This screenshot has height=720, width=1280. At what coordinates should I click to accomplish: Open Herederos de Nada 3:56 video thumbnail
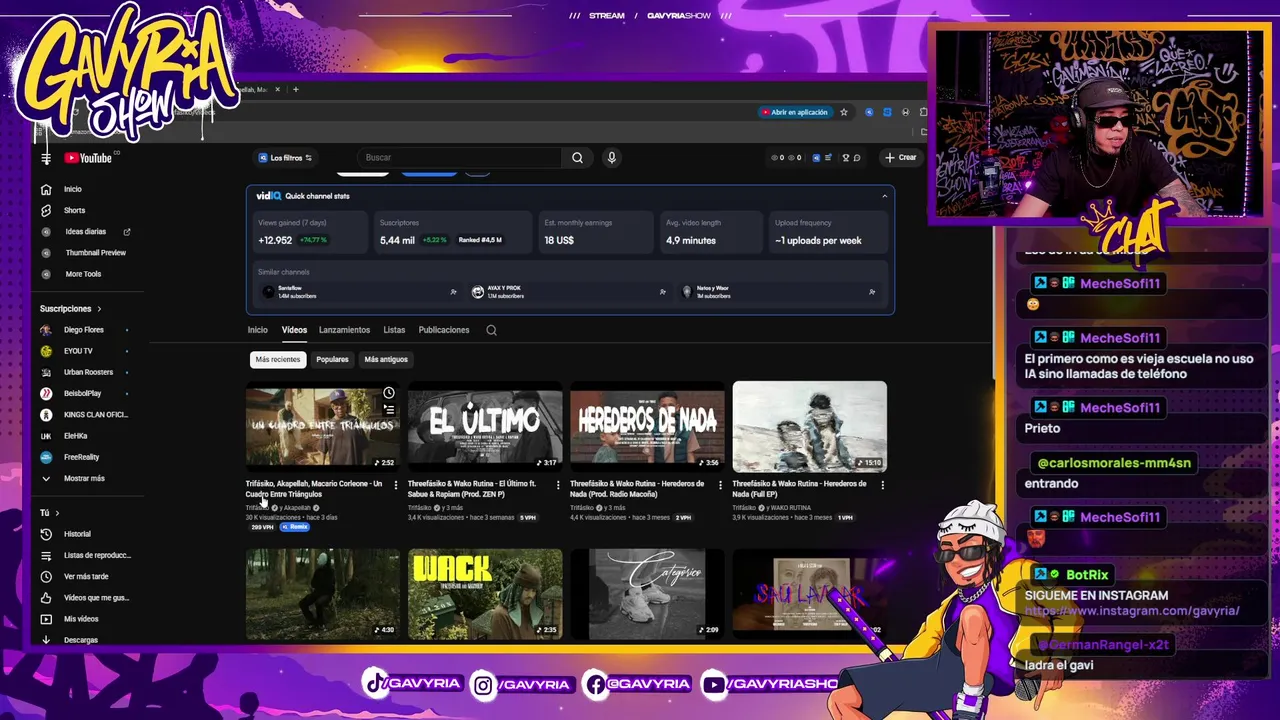(x=647, y=426)
